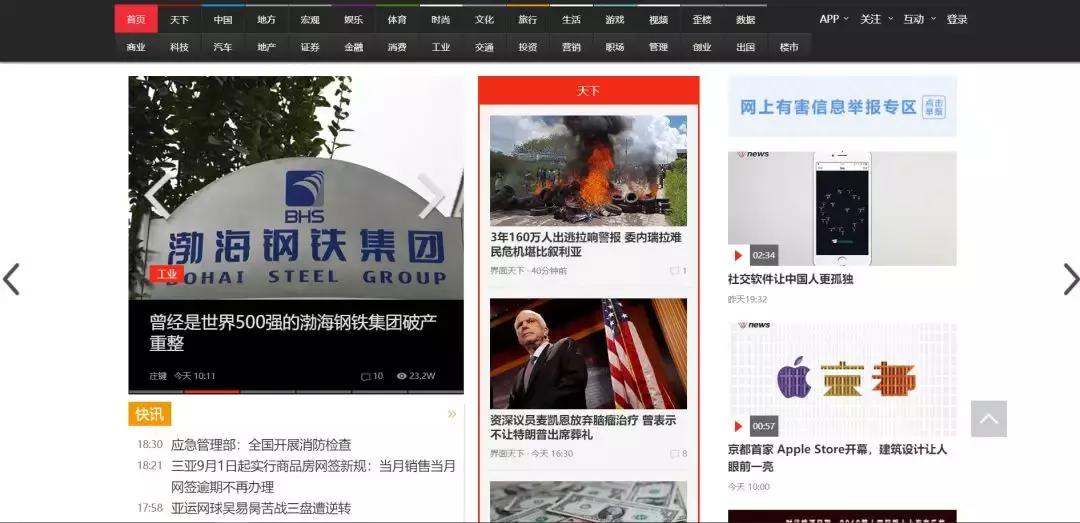1080x523 pixels.
Task: Click the comment icon on the 麦凯恩 article
Action: 674,453
